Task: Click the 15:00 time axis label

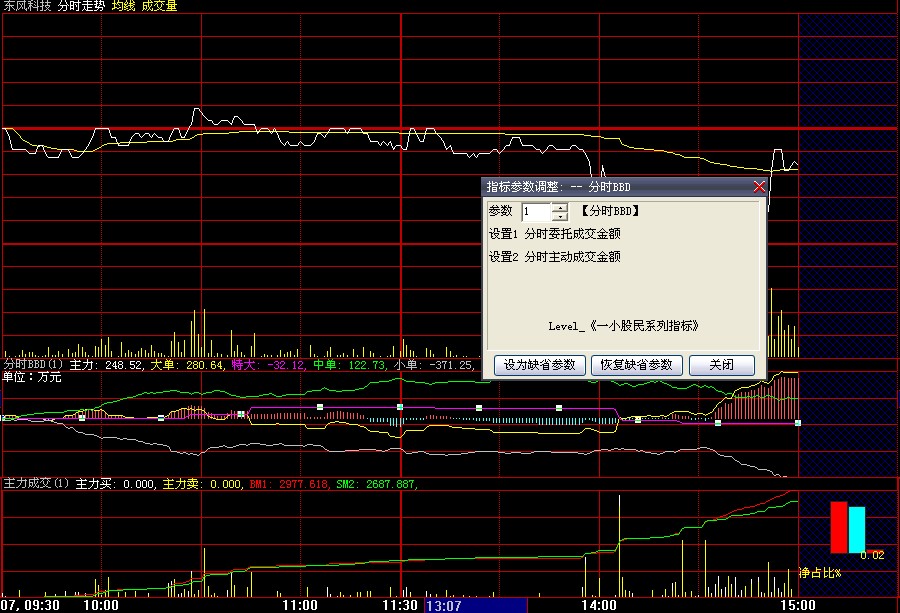Action: pyautogui.click(x=798, y=606)
